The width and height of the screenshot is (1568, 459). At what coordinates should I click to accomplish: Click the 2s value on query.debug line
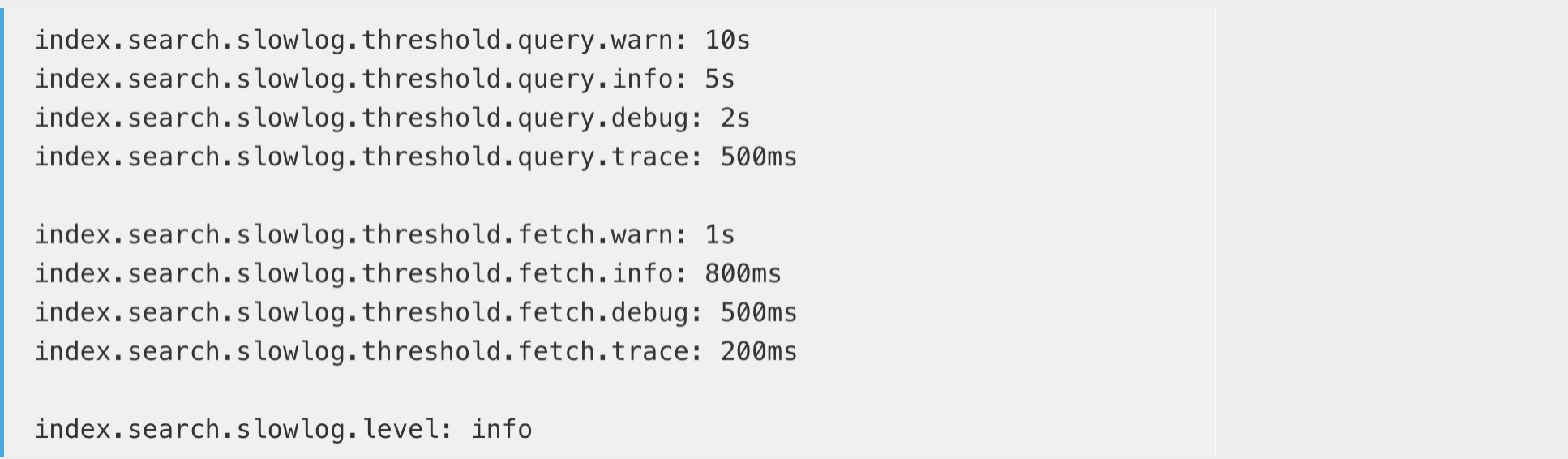[735, 118]
